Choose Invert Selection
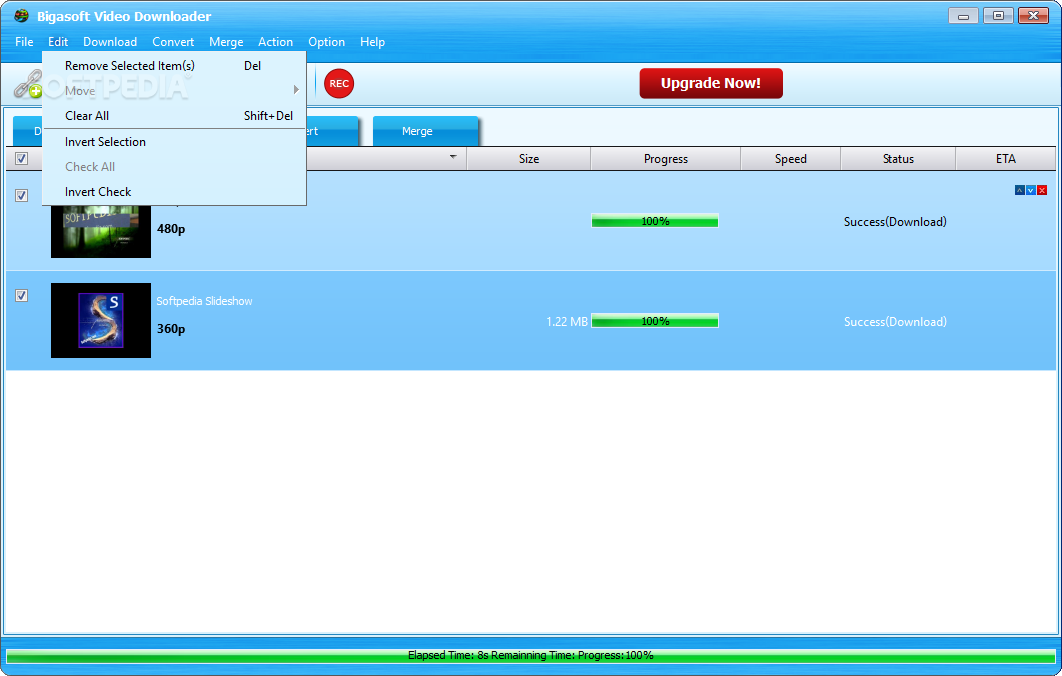 [x=174, y=142]
